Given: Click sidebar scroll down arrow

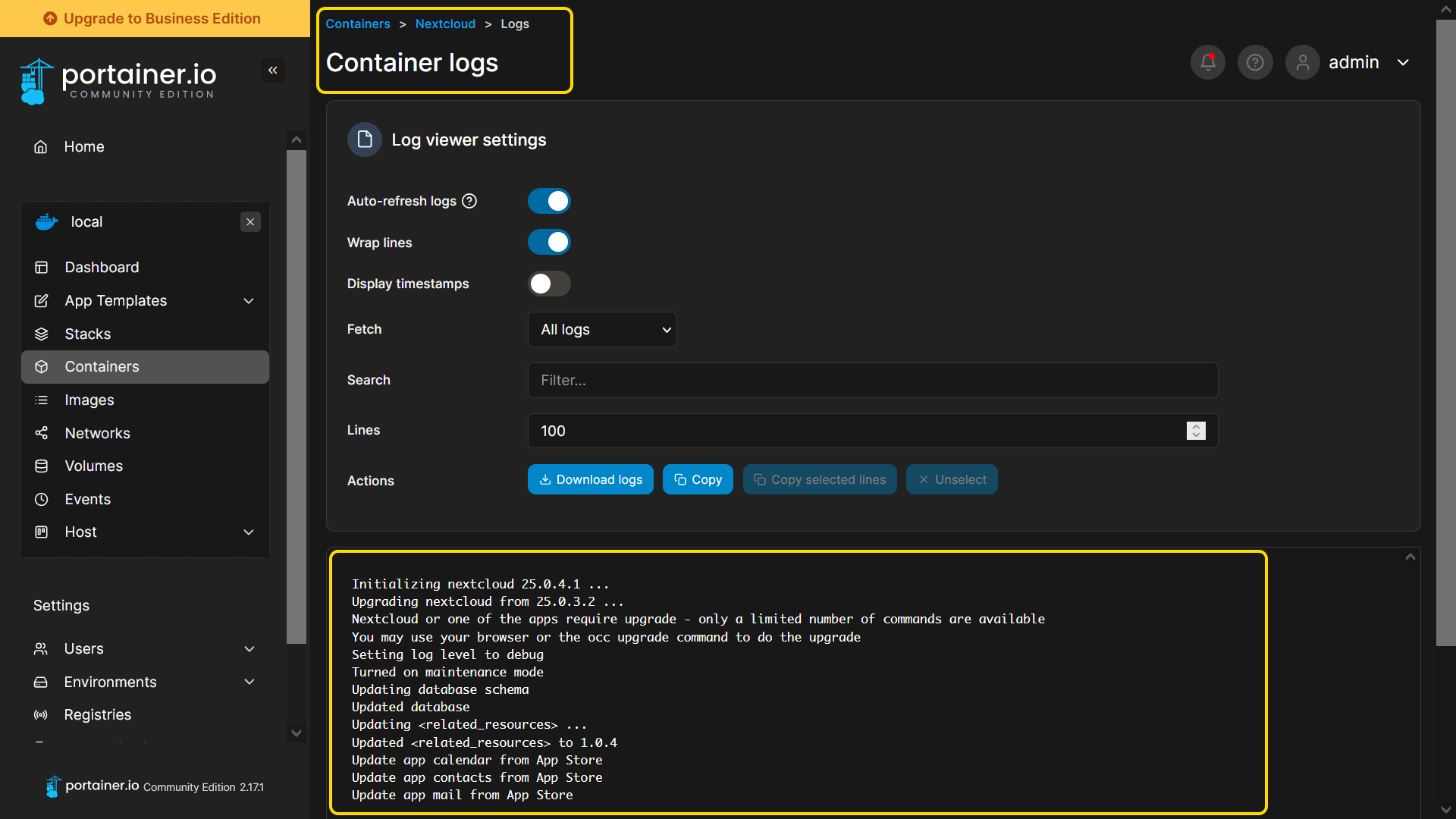Looking at the screenshot, I should pyautogui.click(x=297, y=733).
